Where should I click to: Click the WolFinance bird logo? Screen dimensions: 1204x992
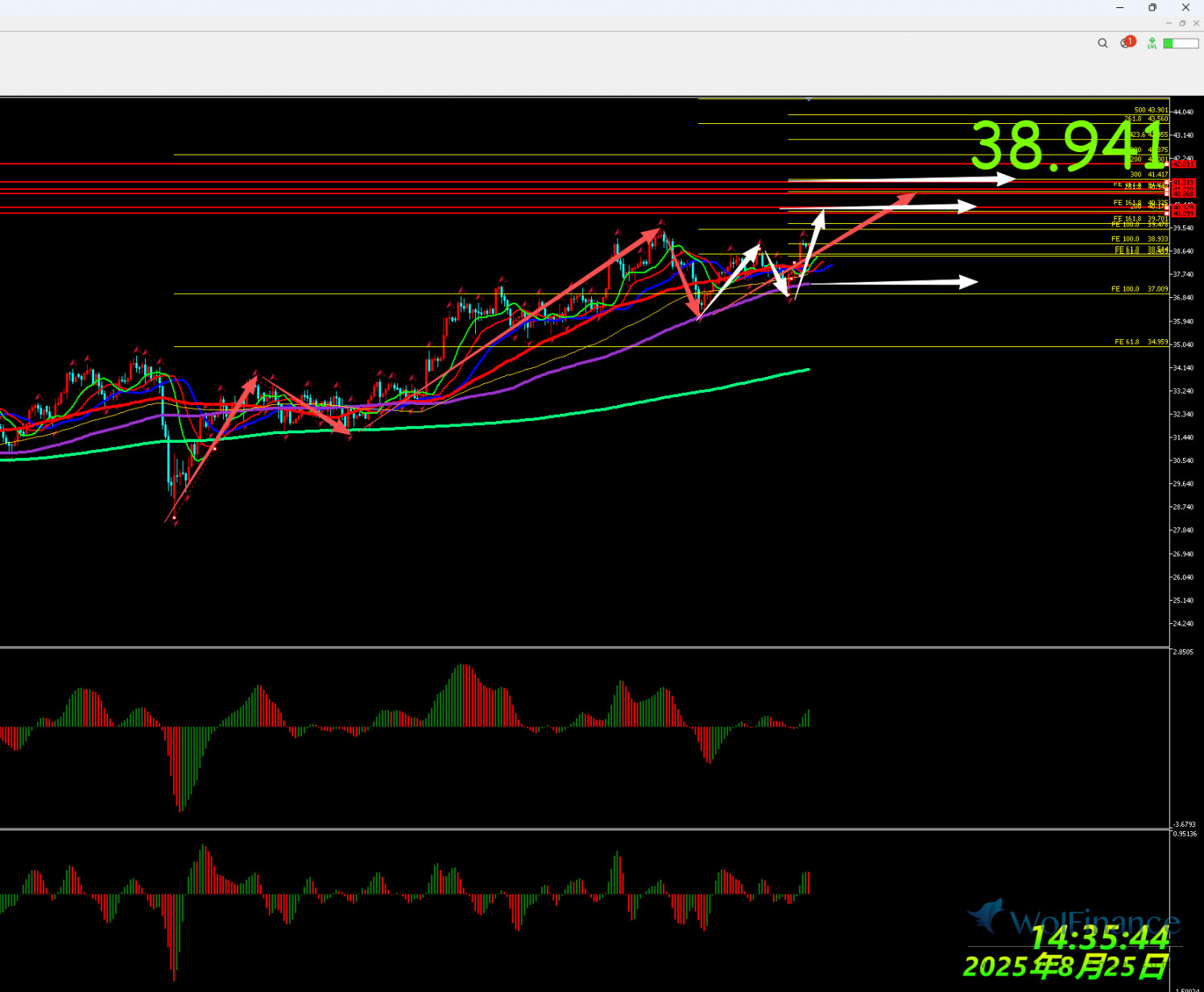pyautogui.click(x=987, y=916)
